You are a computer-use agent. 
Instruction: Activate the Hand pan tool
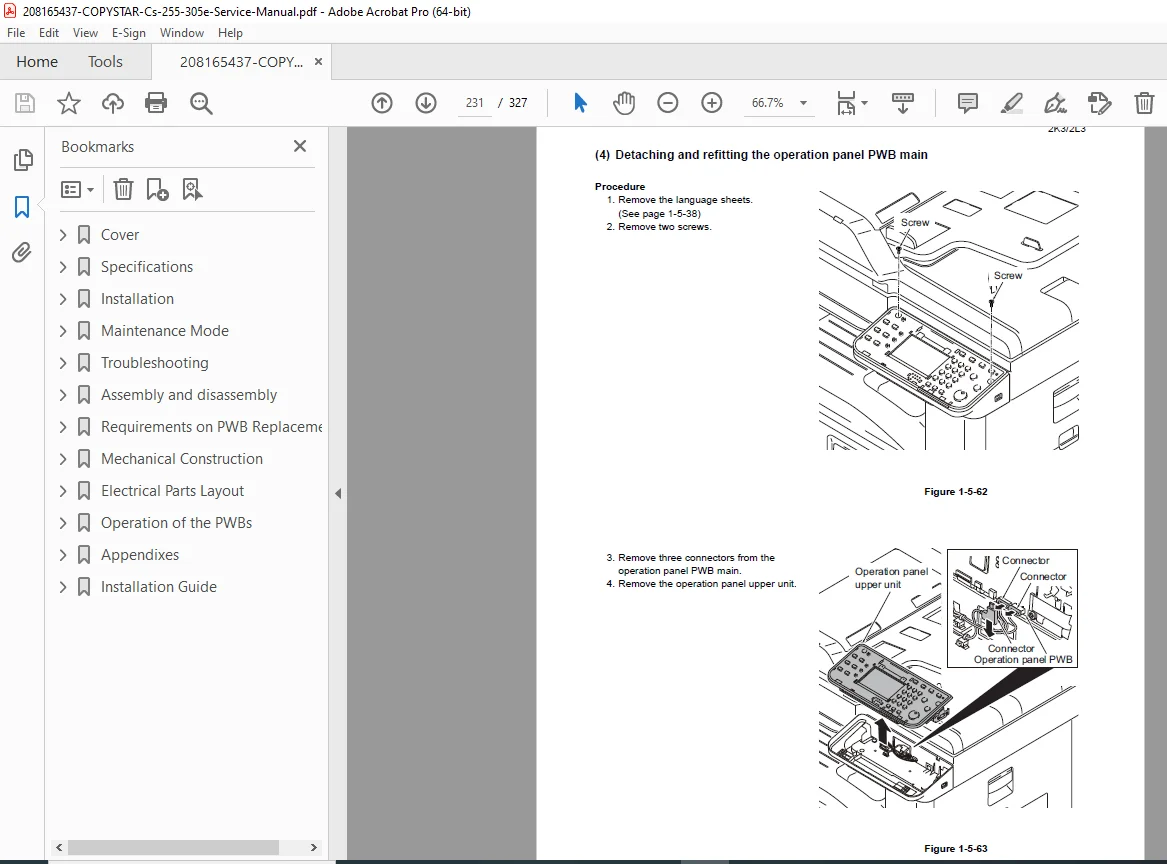[x=624, y=103]
